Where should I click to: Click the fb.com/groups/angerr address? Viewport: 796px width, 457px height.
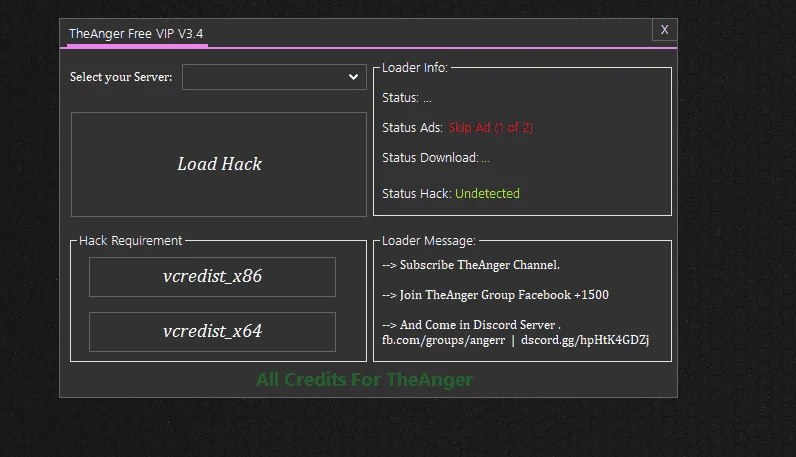443,340
